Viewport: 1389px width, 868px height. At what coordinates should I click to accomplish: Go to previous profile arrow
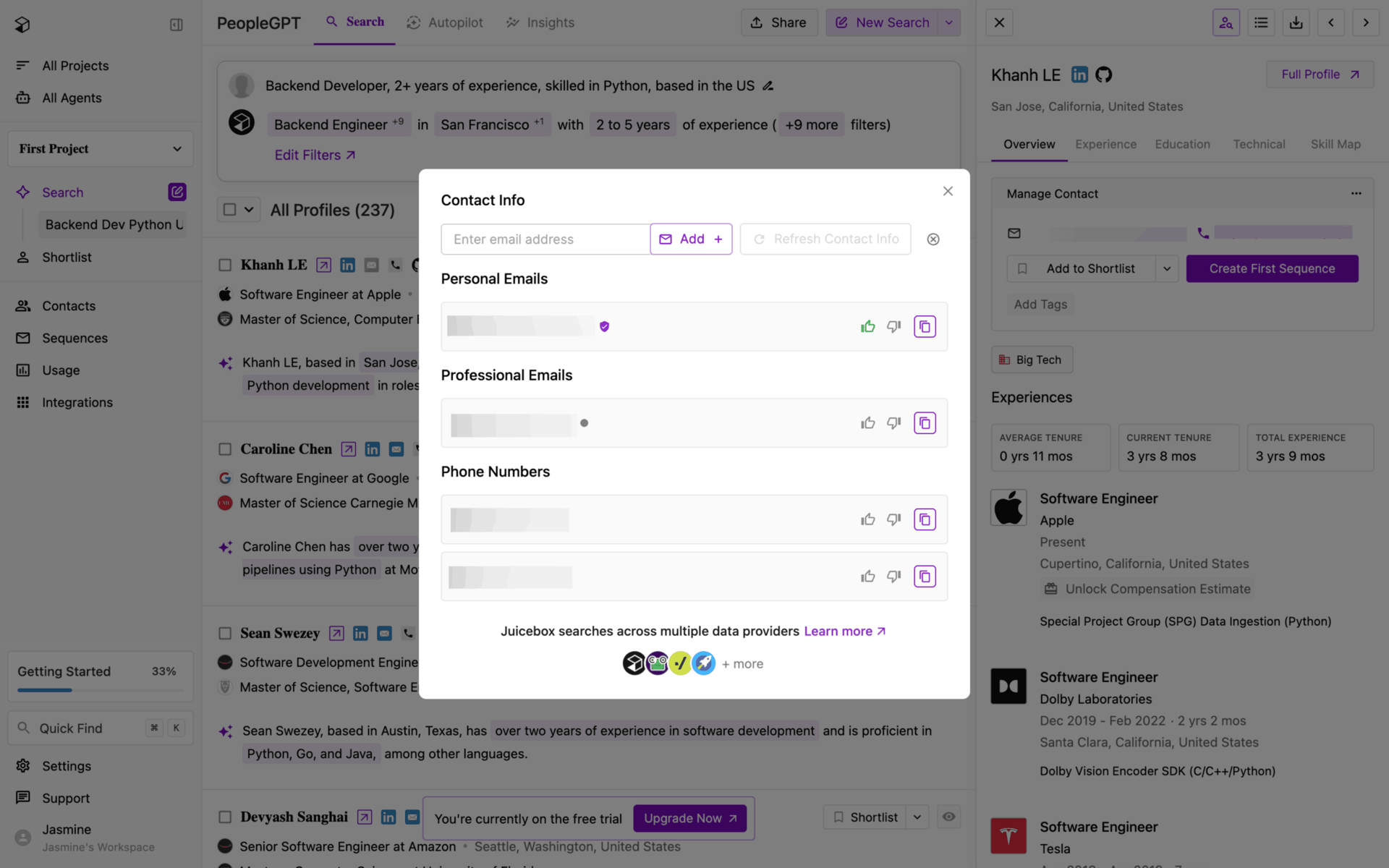pos(1330,22)
